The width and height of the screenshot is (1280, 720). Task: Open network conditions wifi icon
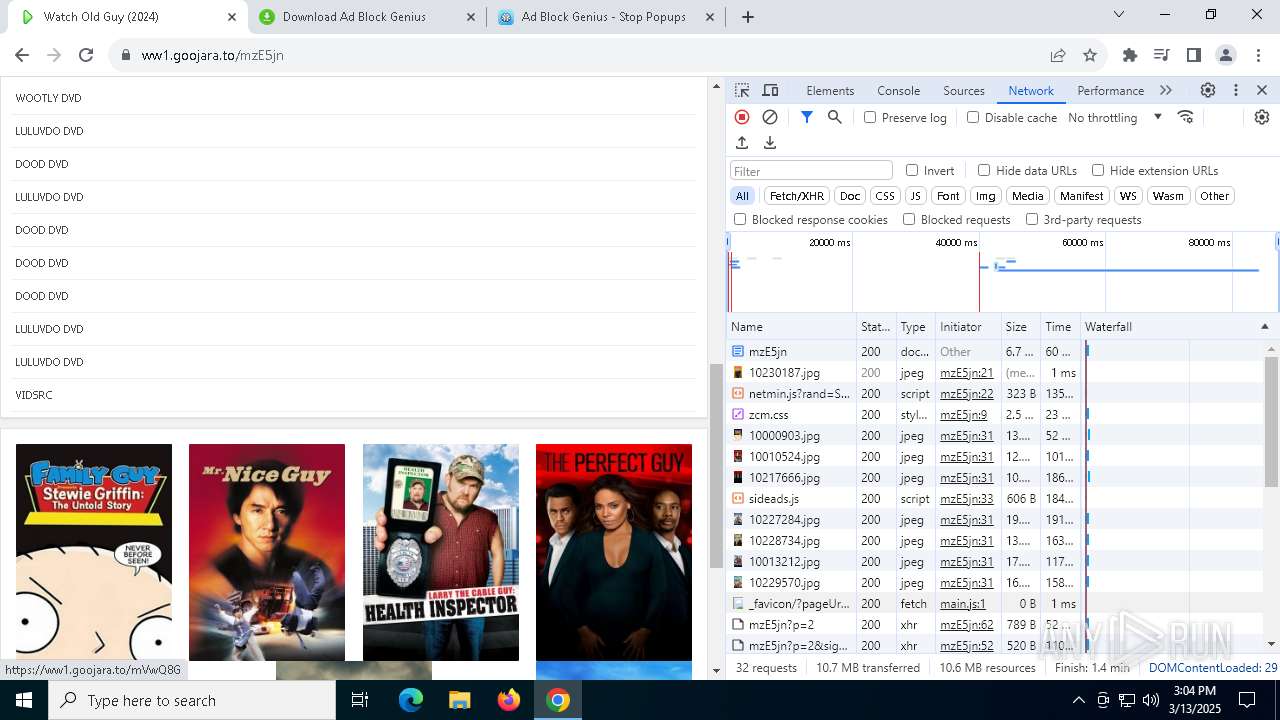pyautogui.click(x=1186, y=117)
